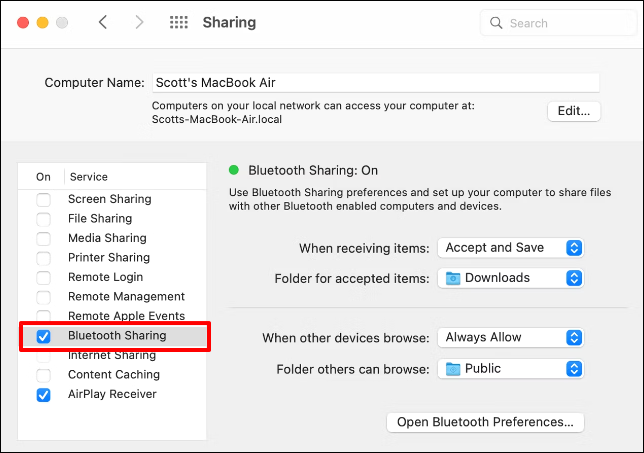Viewport: 644px width, 453px height.
Task: Disable AirPlay Receiver checkbox
Action: click(x=43, y=395)
